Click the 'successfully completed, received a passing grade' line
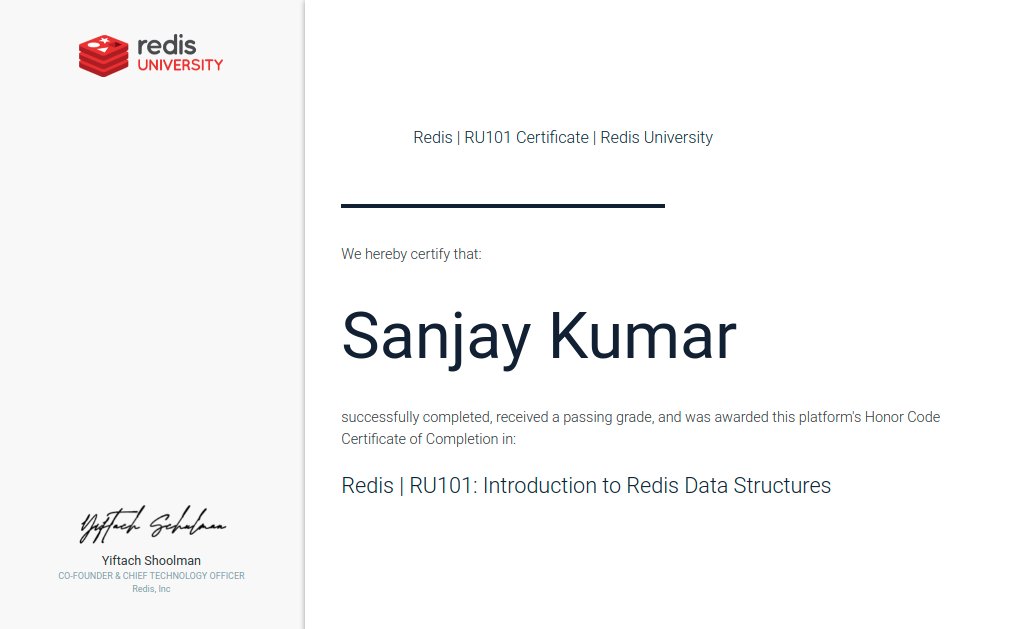Image resolution: width=1021 pixels, height=629 pixels. click(x=641, y=417)
